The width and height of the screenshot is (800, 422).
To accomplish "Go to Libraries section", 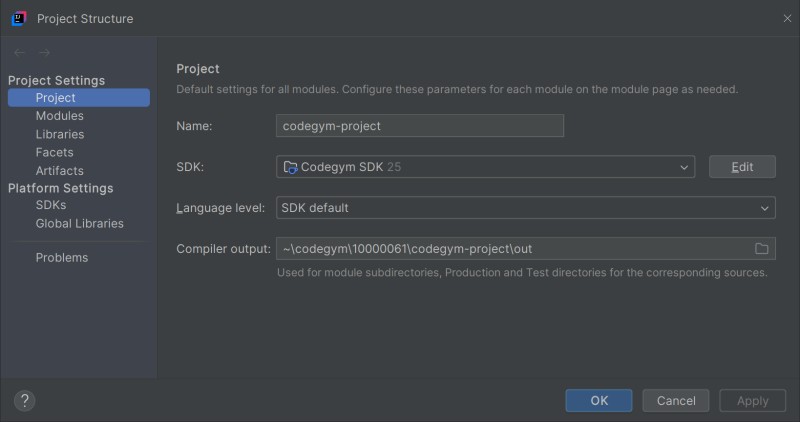I will (59, 134).
